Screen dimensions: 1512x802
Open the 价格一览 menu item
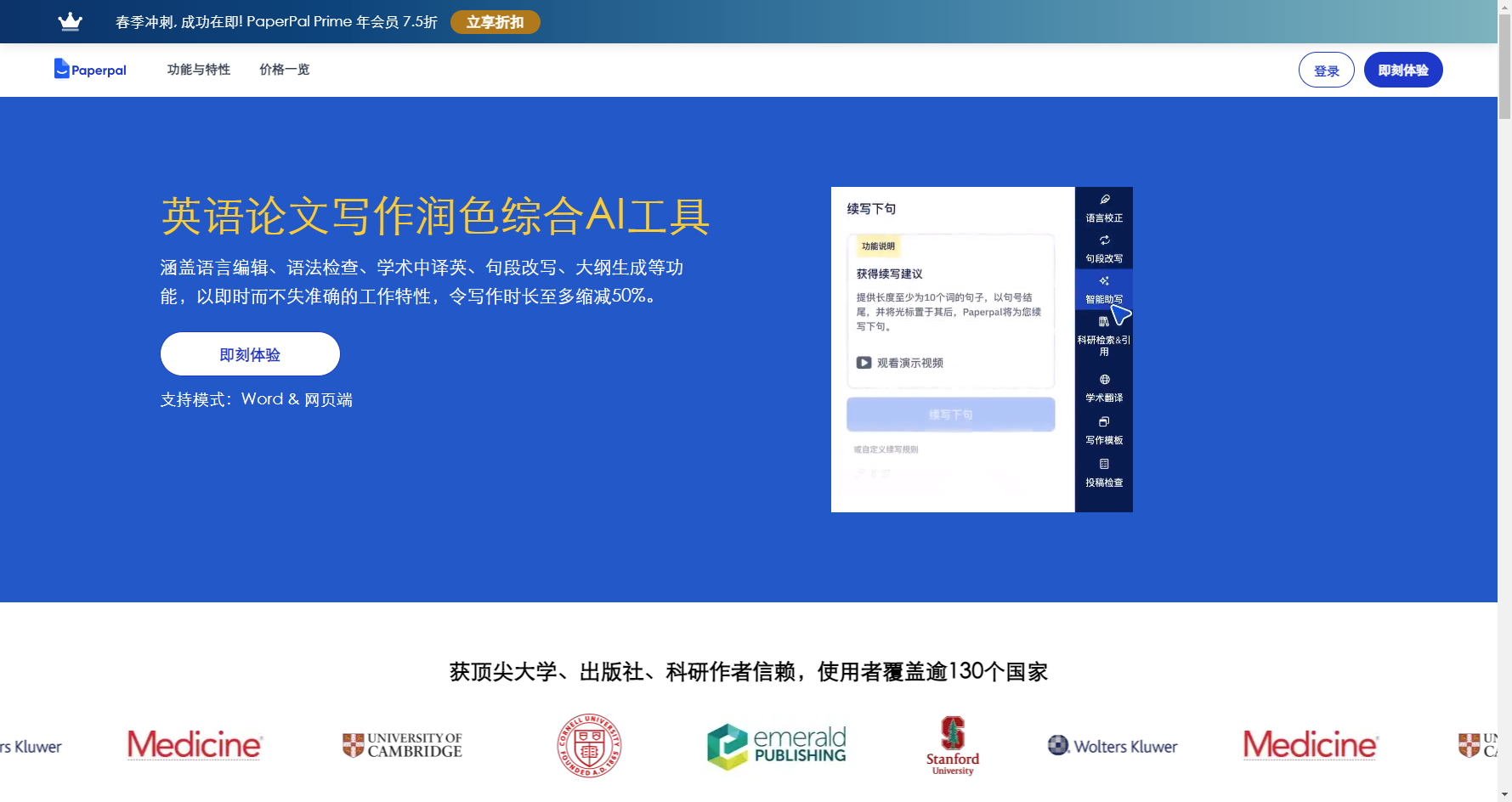pos(284,70)
